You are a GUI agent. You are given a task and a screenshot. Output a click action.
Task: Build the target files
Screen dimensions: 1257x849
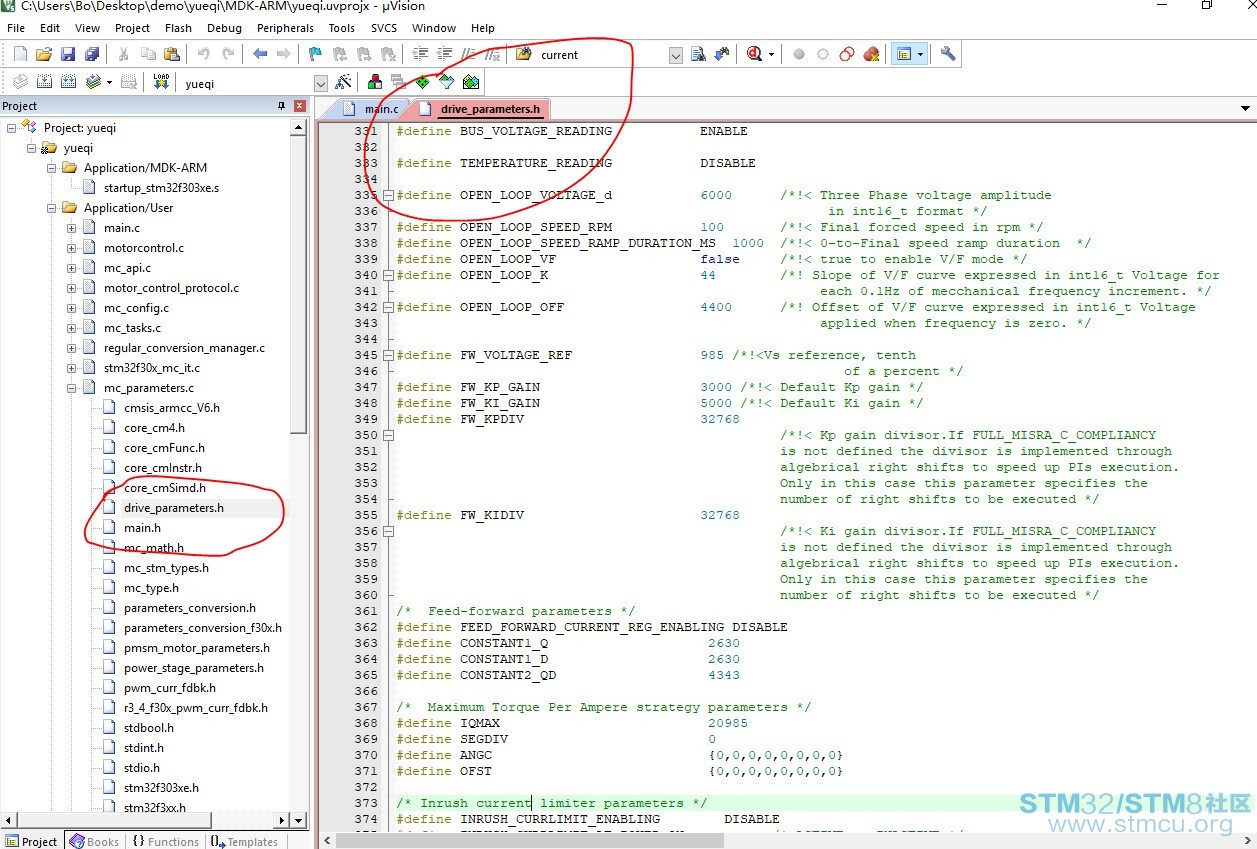44,82
